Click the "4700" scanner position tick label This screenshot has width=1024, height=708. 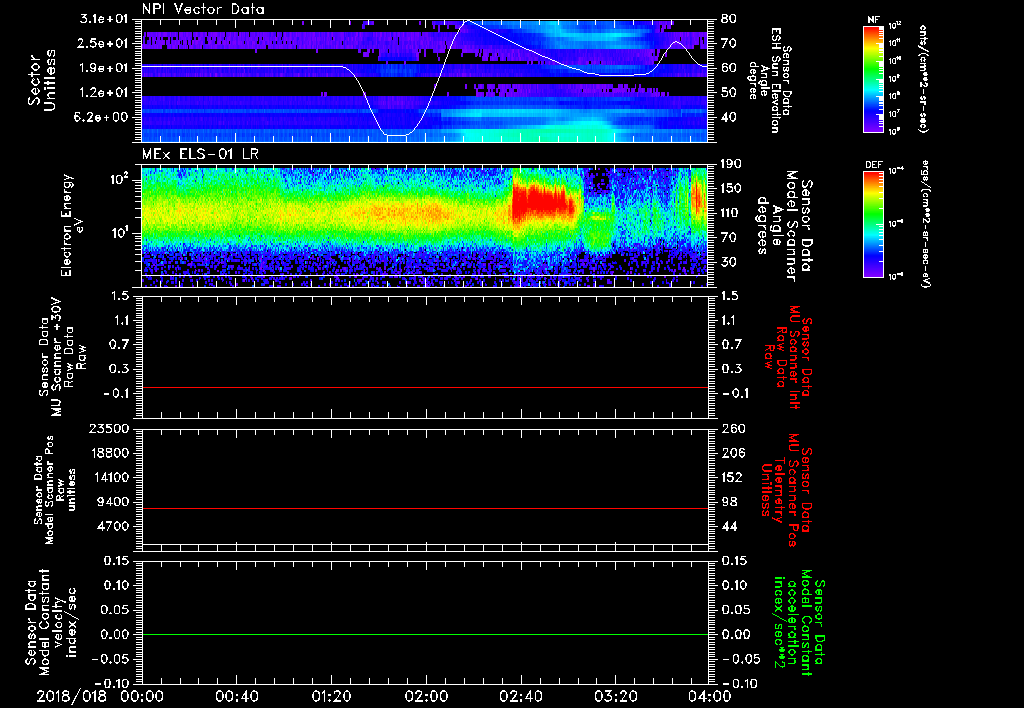[x=114, y=526]
